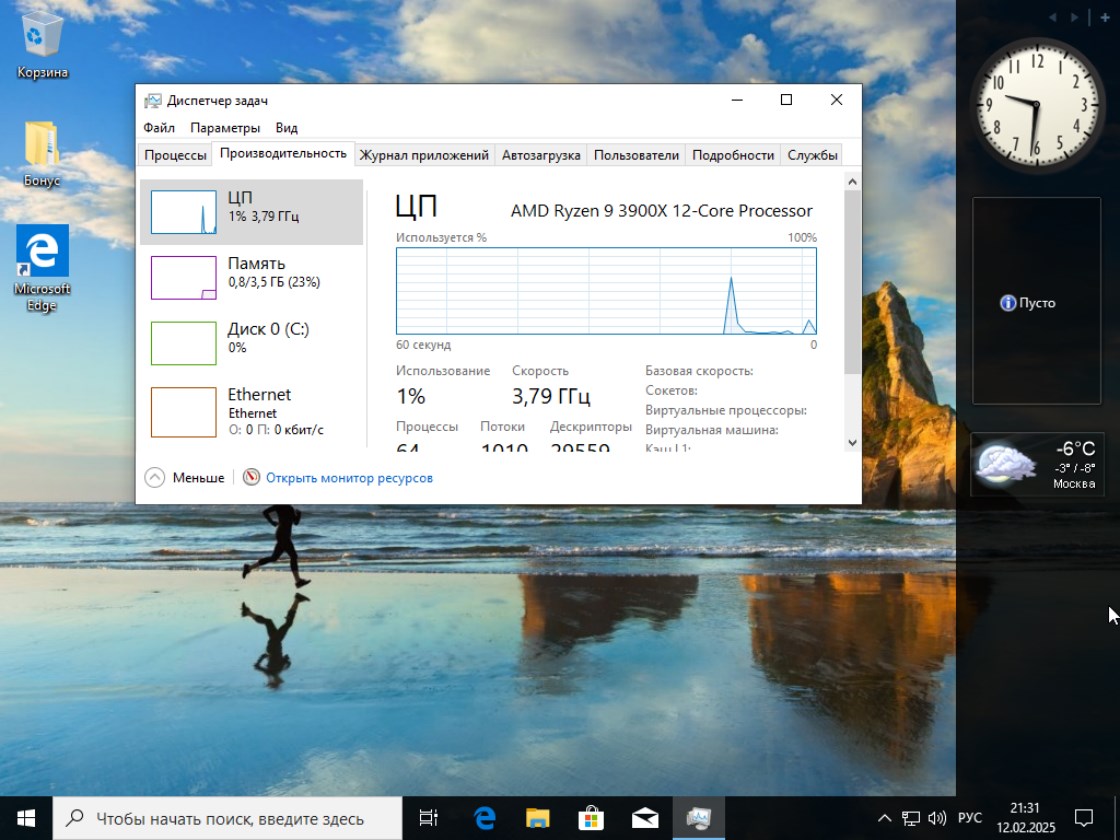The width and height of the screenshot is (1120, 840).
Task: Select the ЦП mini graph thumbnail
Action: (184, 212)
